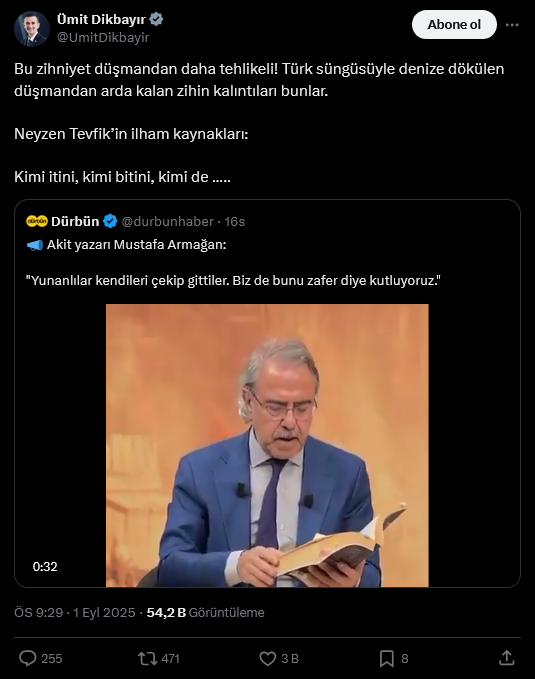Click the reply speech bubble icon
Screen dimensions: 535x679
click(x=28, y=658)
